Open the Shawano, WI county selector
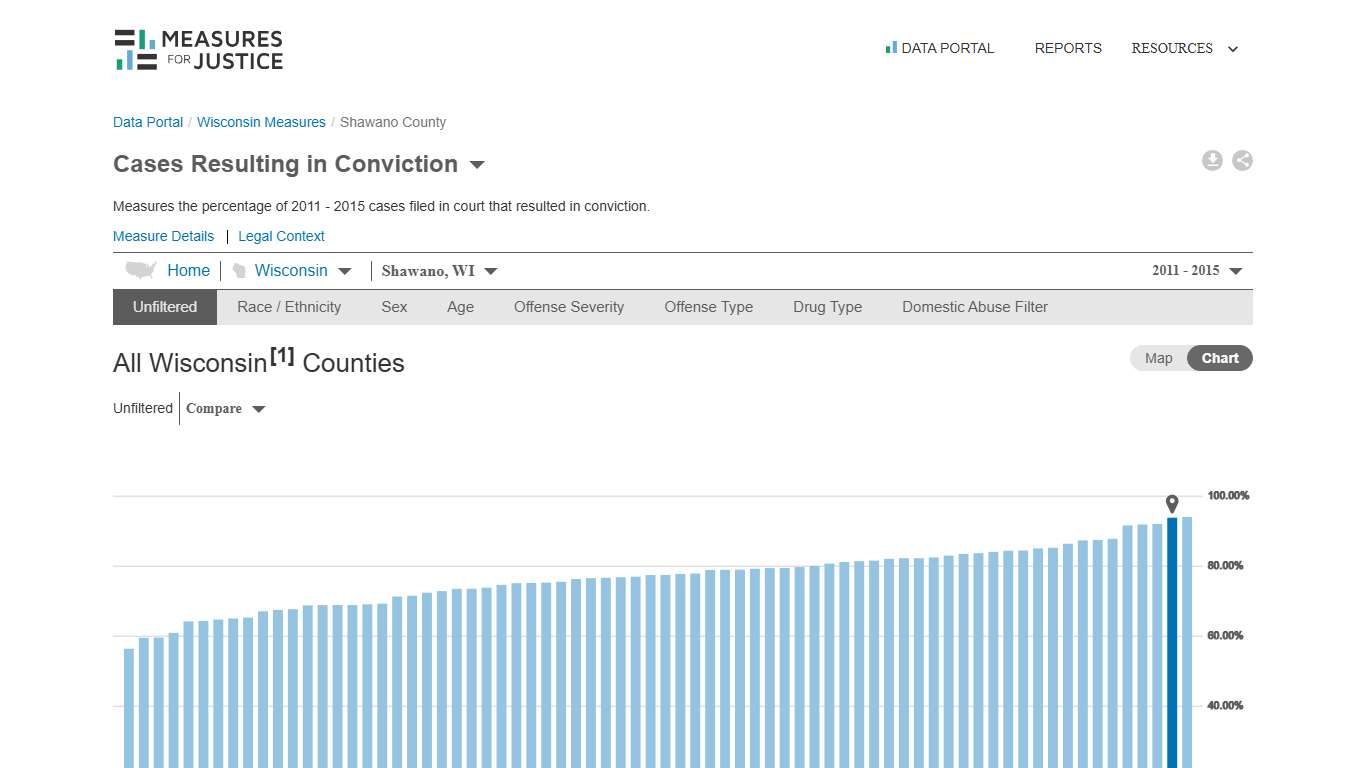The width and height of the screenshot is (1366, 768). click(438, 270)
